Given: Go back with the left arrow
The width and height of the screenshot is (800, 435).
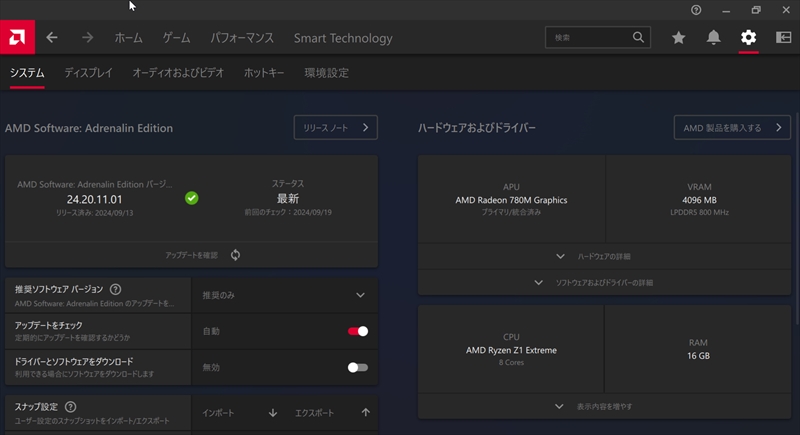Looking at the screenshot, I should pos(52,37).
